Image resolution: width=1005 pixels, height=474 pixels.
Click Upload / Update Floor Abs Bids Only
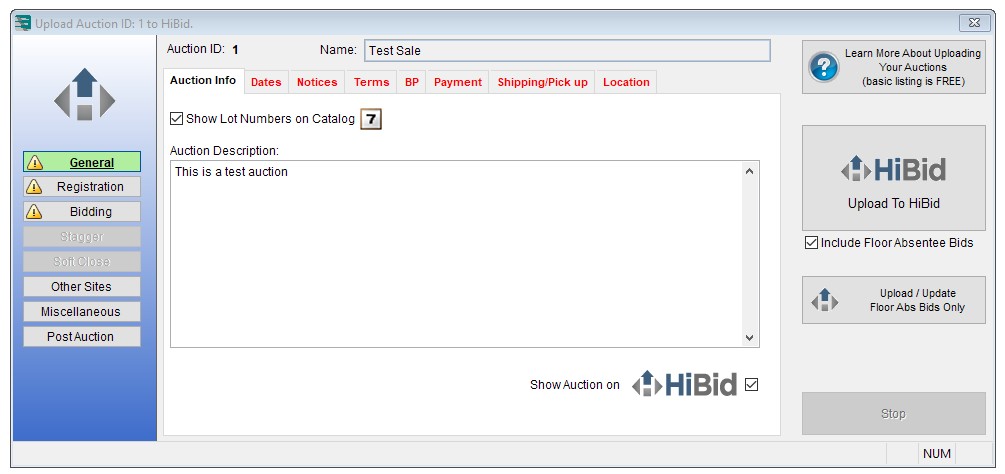point(893,300)
